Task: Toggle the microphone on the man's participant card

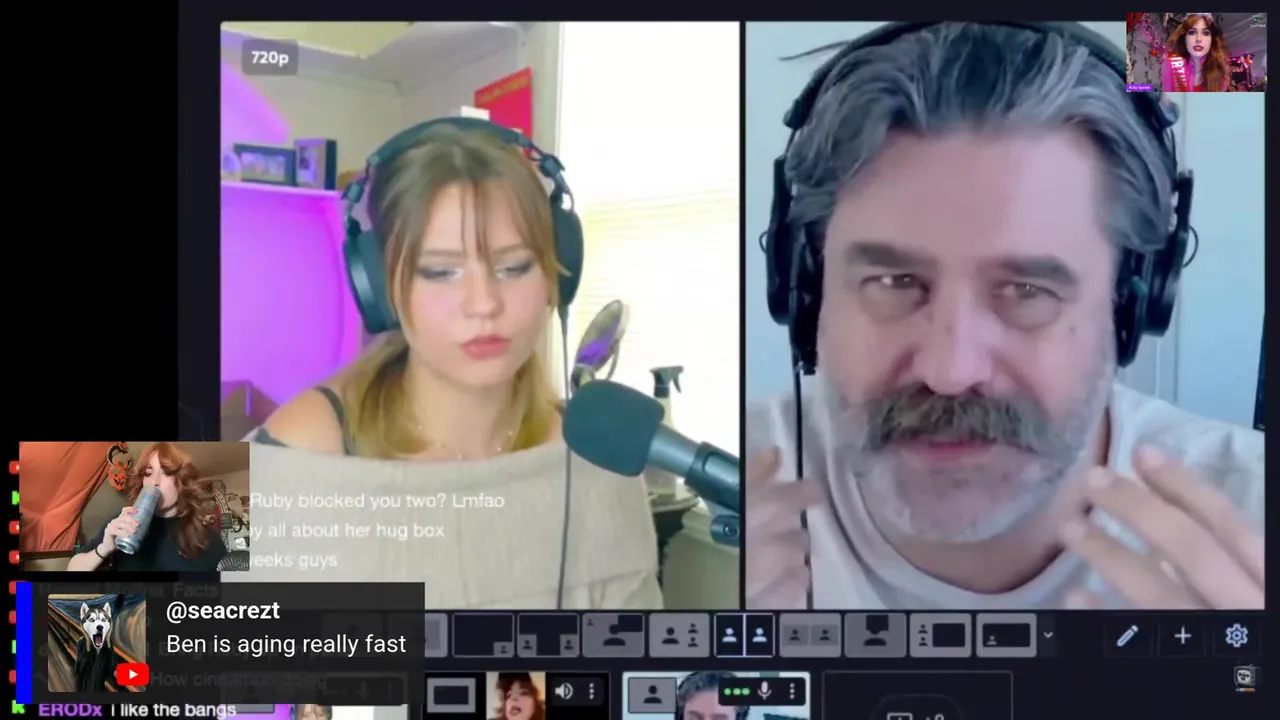Action: pyautogui.click(x=764, y=691)
